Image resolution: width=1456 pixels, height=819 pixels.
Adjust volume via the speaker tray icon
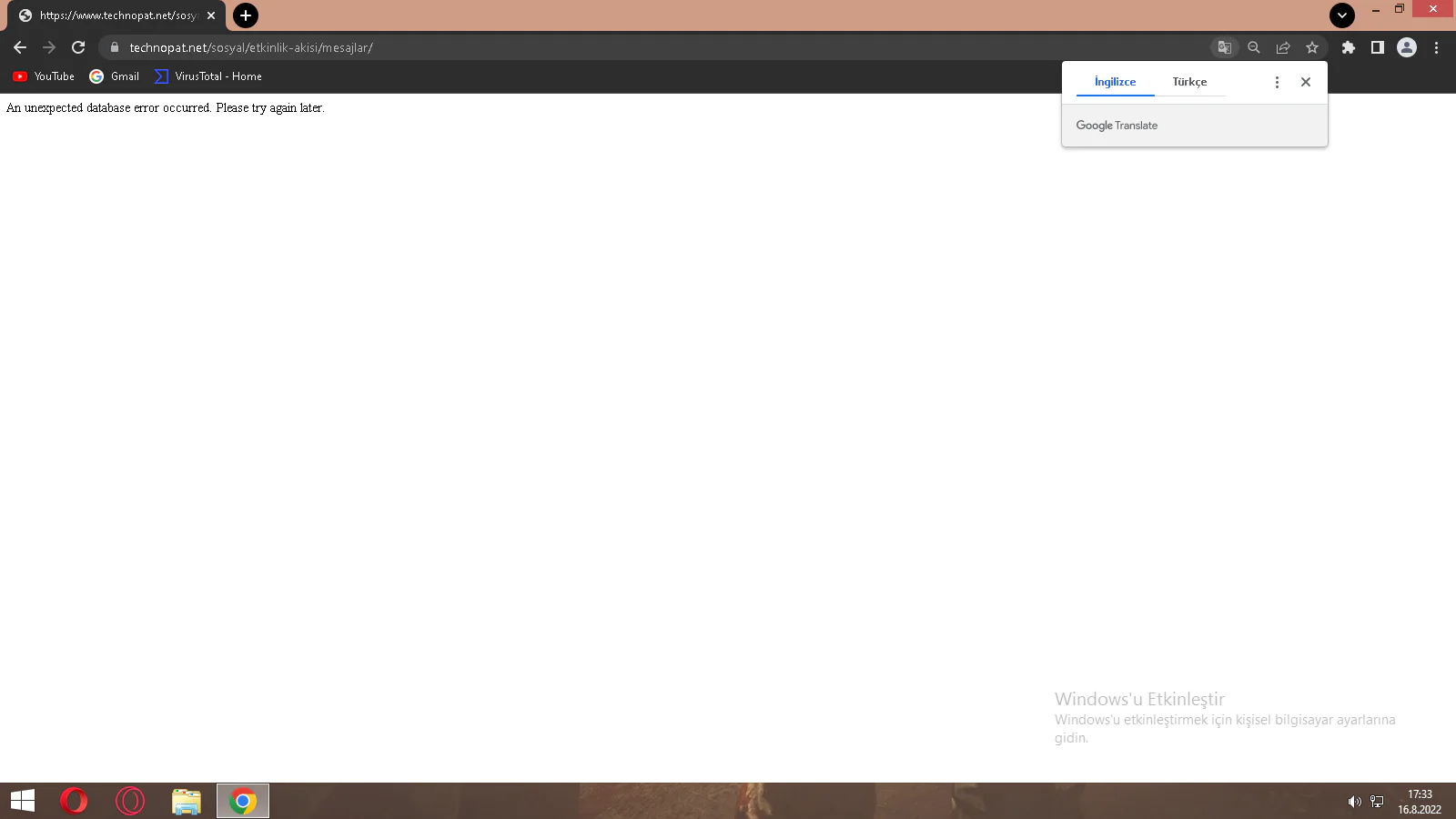point(1355,801)
